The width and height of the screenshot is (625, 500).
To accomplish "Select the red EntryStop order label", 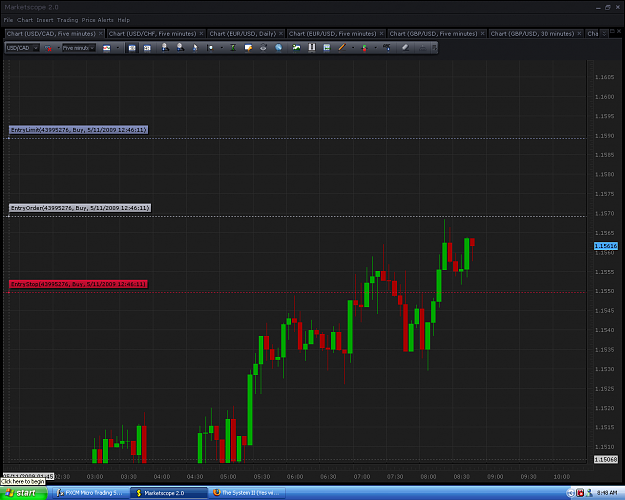I will [78, 284].
